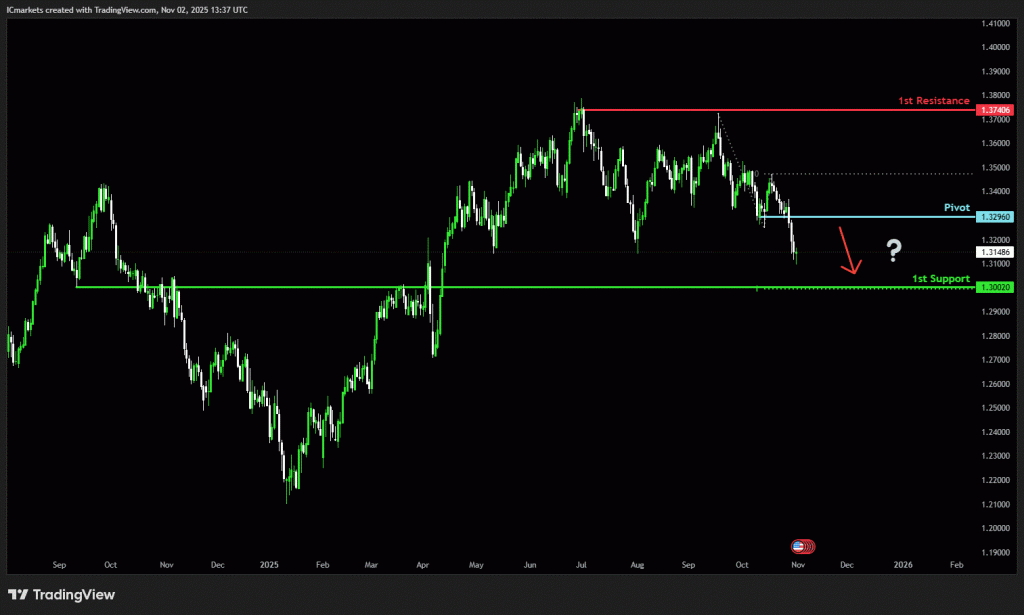The height and width of the screenshot is (615, 1024).
Task: Click the gray question mark annotation
Action: 895,250
